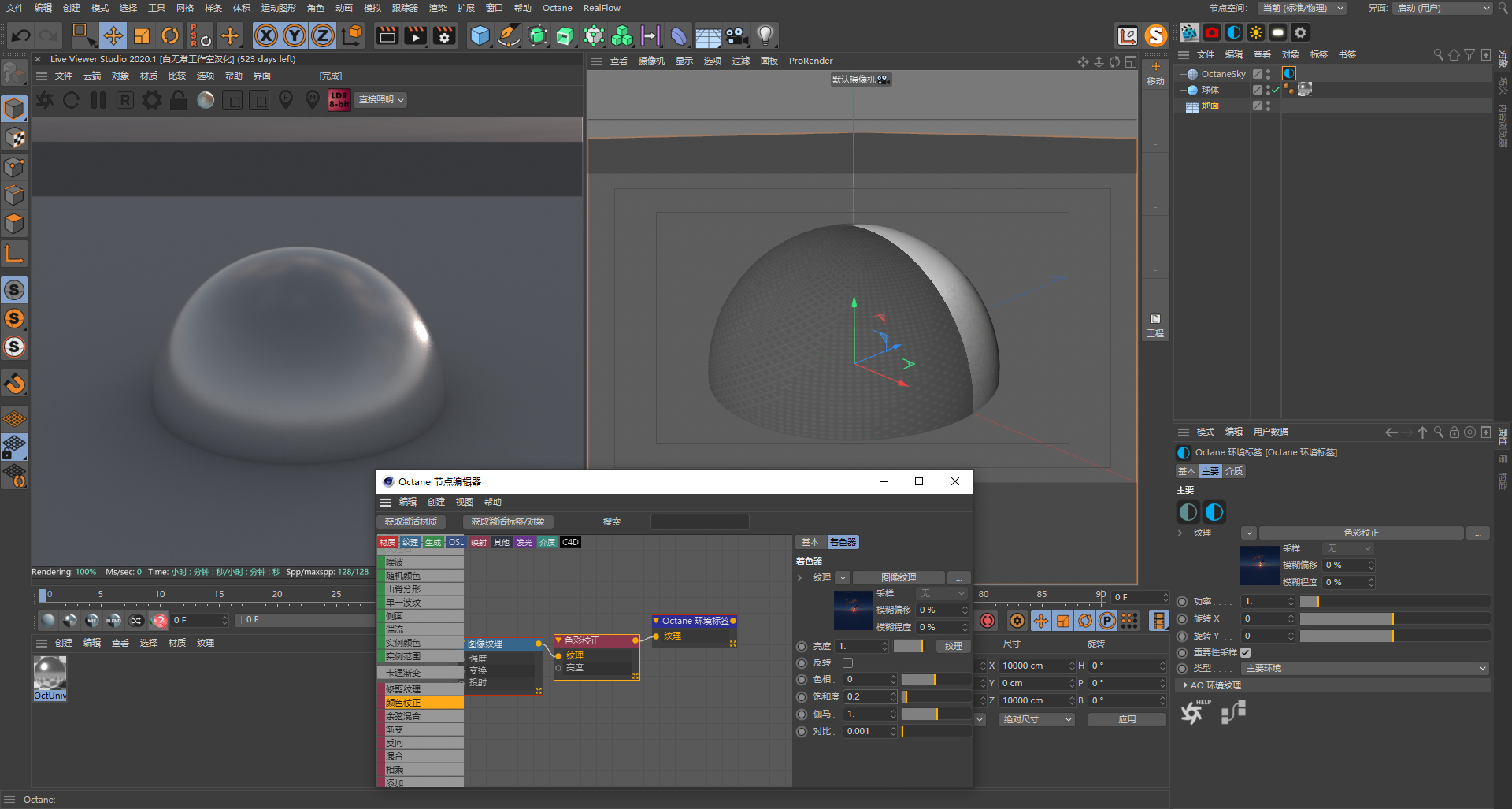
Task: Toggle the OctaneSky layer/enable slash box
Action: (1258, 74)
